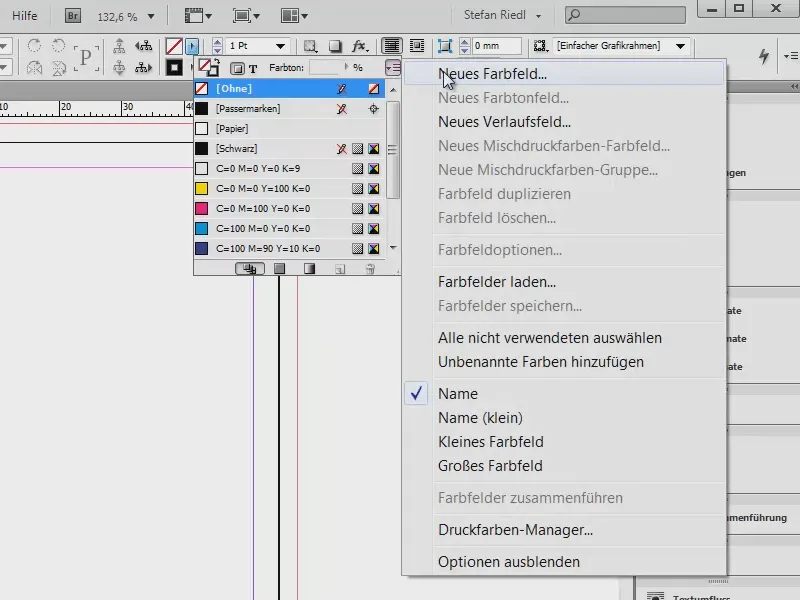
Task: Open the control panel flyout menu
Action: point(791,55)
